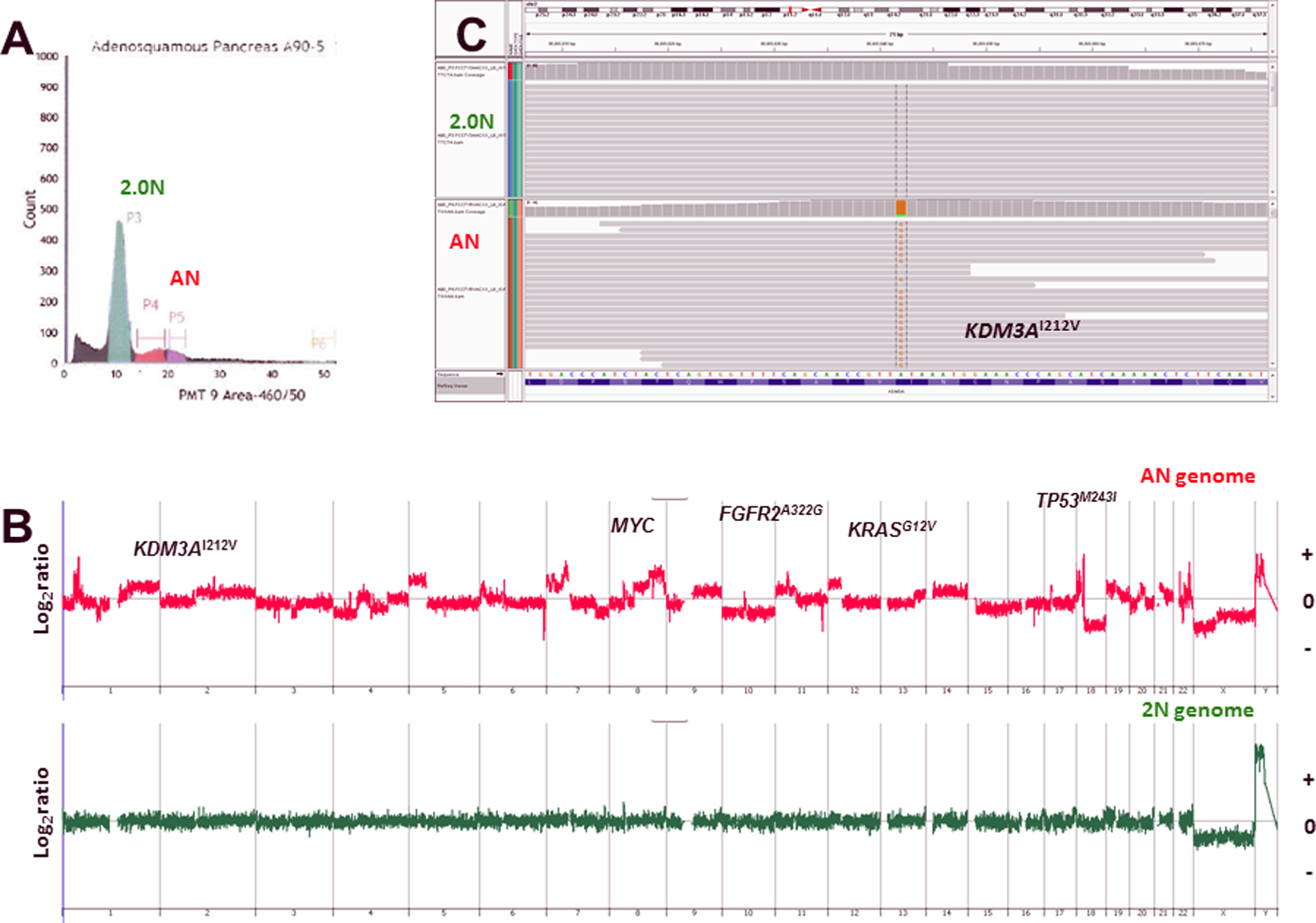The width and height of the screenshot is (1316, 923).
Task: Click the 'PMT 9 Area-460/50' axis label
Action: 242,395
